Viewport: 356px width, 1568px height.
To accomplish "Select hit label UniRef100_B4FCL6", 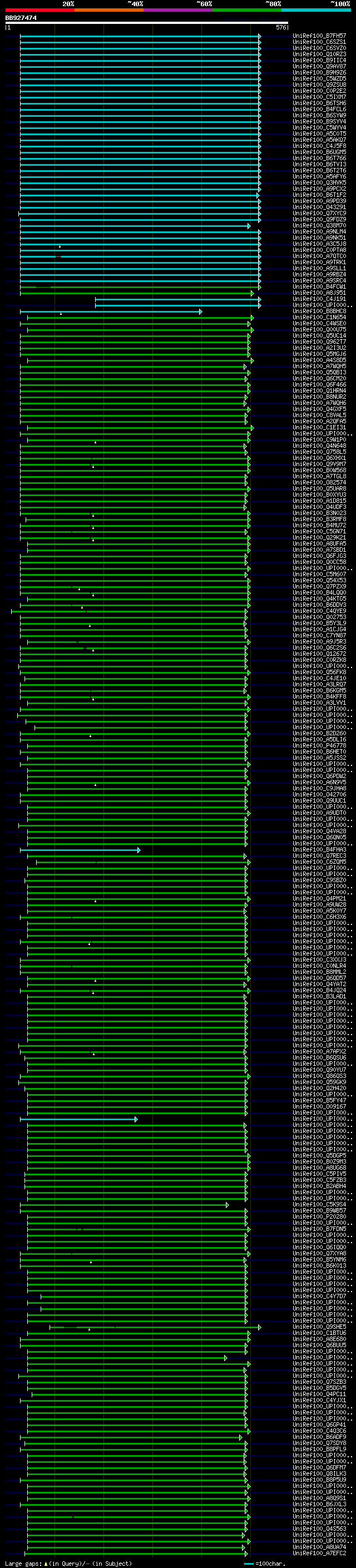I will coord(319,110).
